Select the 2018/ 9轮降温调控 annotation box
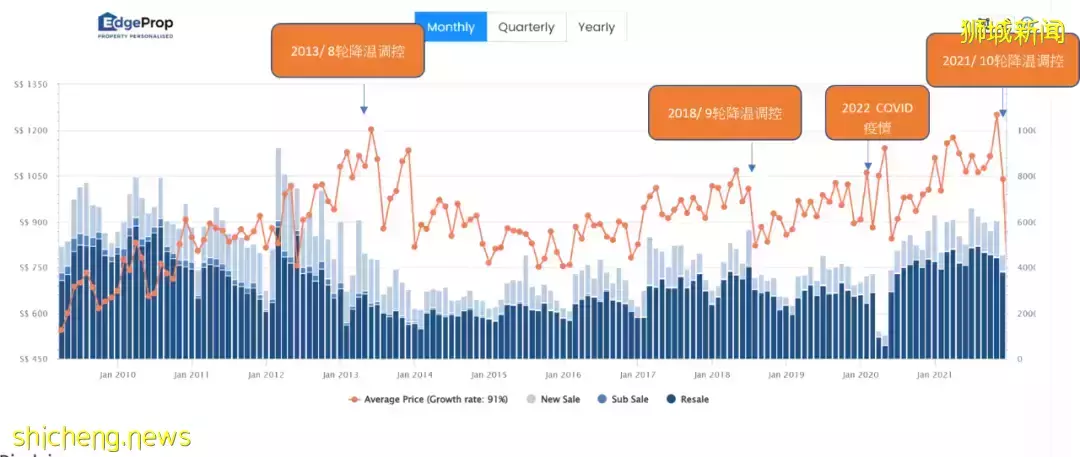 click(x=725, y=113)
